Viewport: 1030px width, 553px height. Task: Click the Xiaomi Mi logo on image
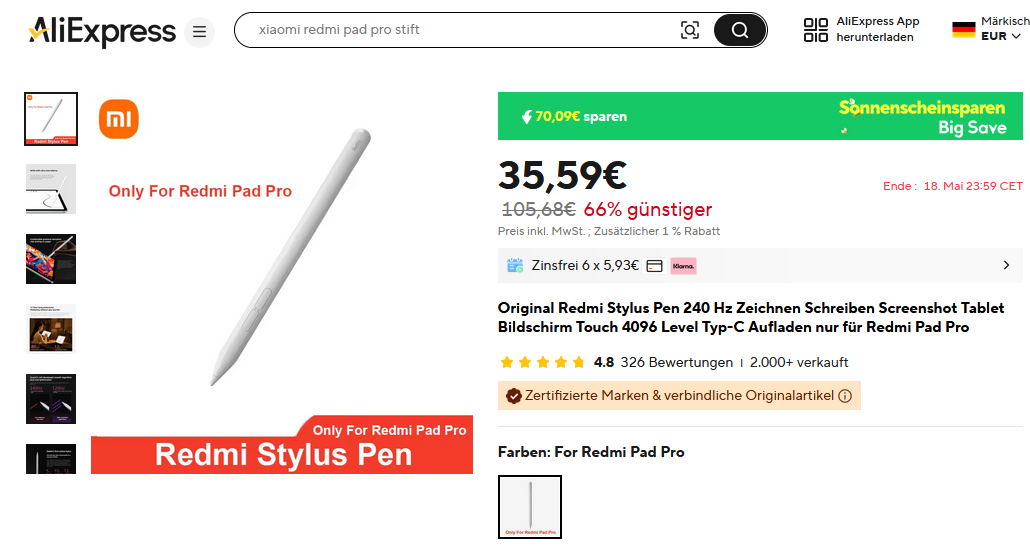pos(119,120)
